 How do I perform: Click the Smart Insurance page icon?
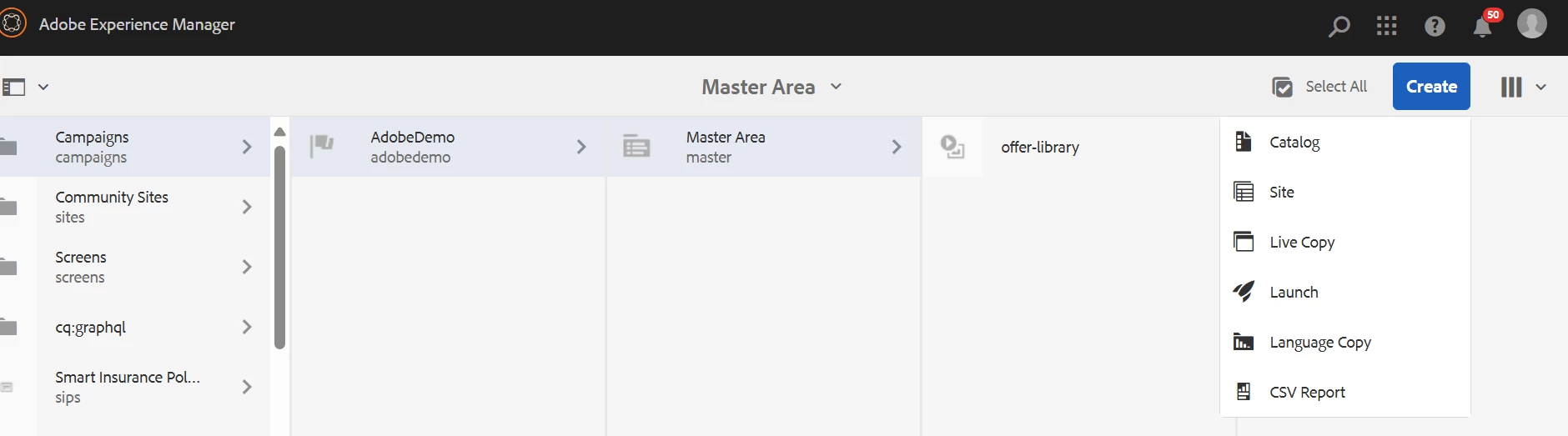8,387
